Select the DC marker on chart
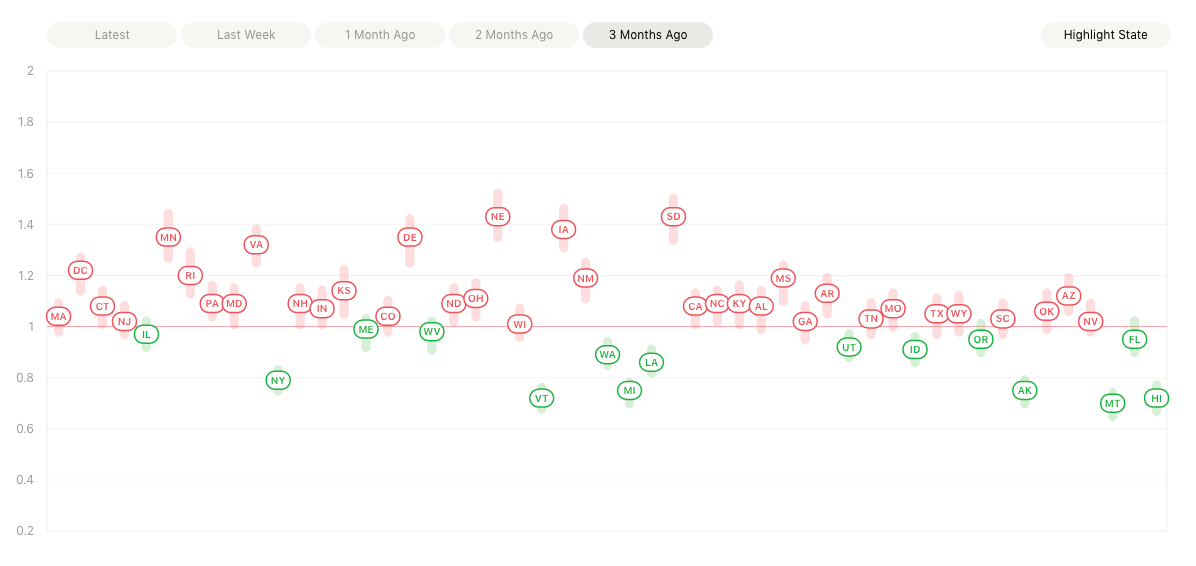This screenshot has height=566, width=1196. click(x=81, y=270)
